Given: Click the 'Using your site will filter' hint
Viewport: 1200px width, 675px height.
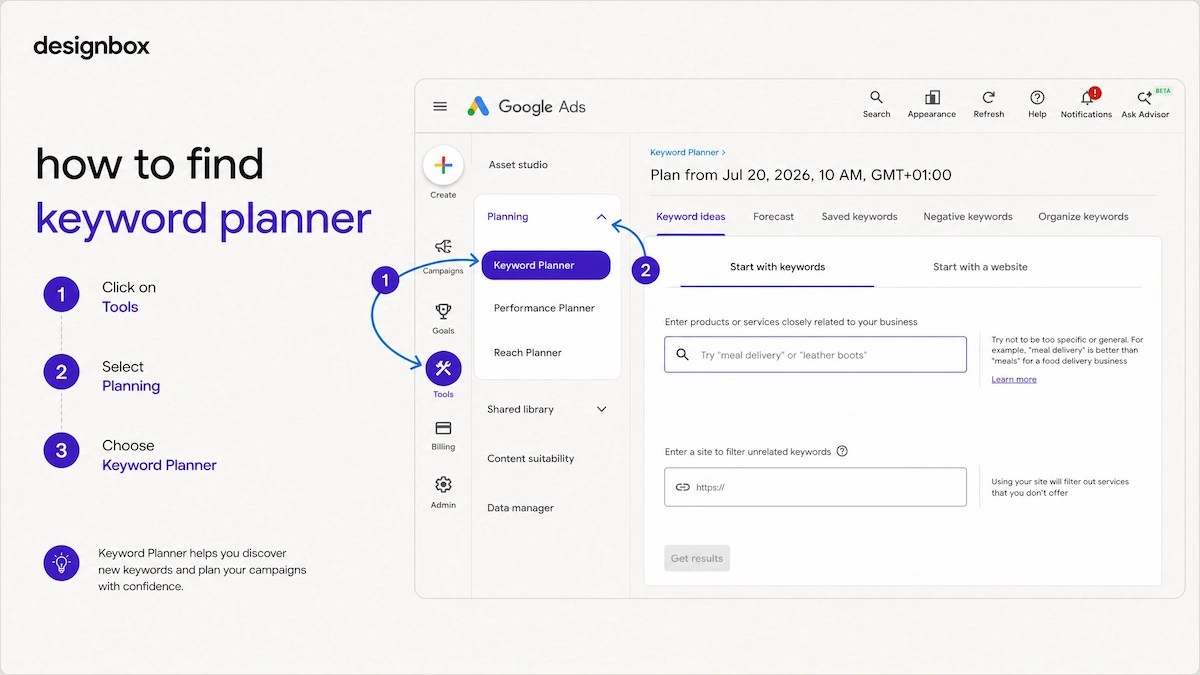Looking at the screenshot, I should tap(1060, 487).
